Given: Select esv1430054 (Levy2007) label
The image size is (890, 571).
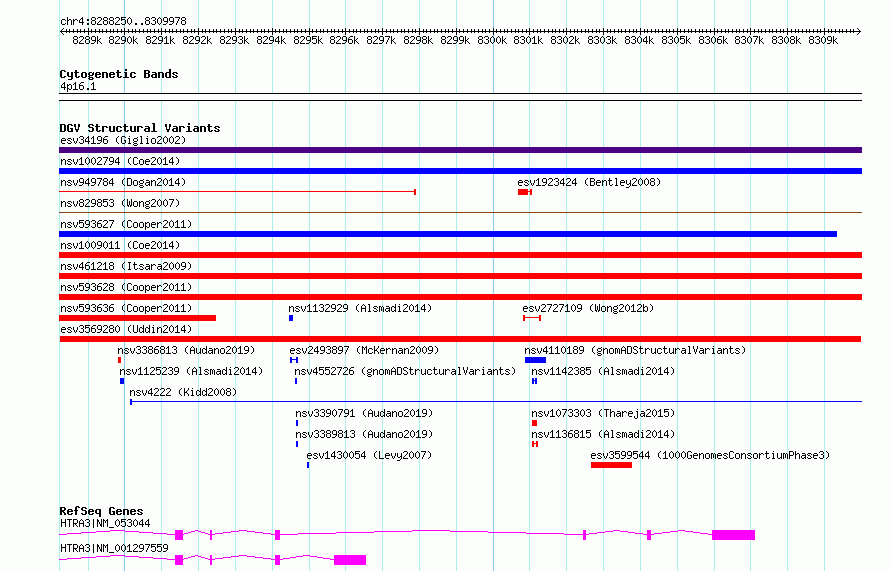Looking at the screenshot, I should click(x=369, y=455).
